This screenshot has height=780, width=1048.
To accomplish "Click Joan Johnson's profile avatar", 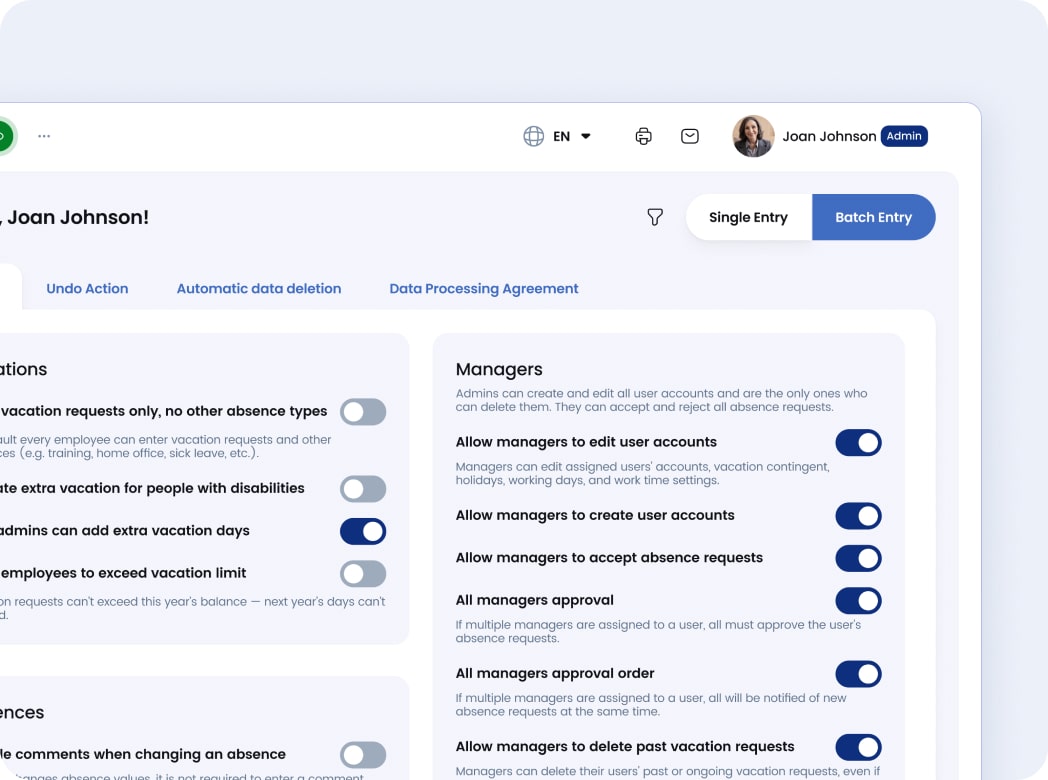I will tap(753, 136).
